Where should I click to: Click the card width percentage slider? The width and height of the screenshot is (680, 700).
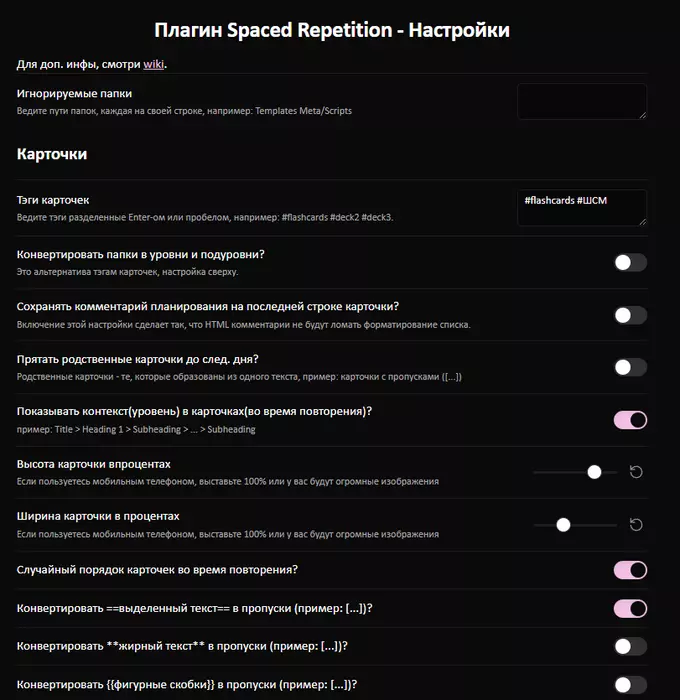pyautogui.click(x=575, y=524)
